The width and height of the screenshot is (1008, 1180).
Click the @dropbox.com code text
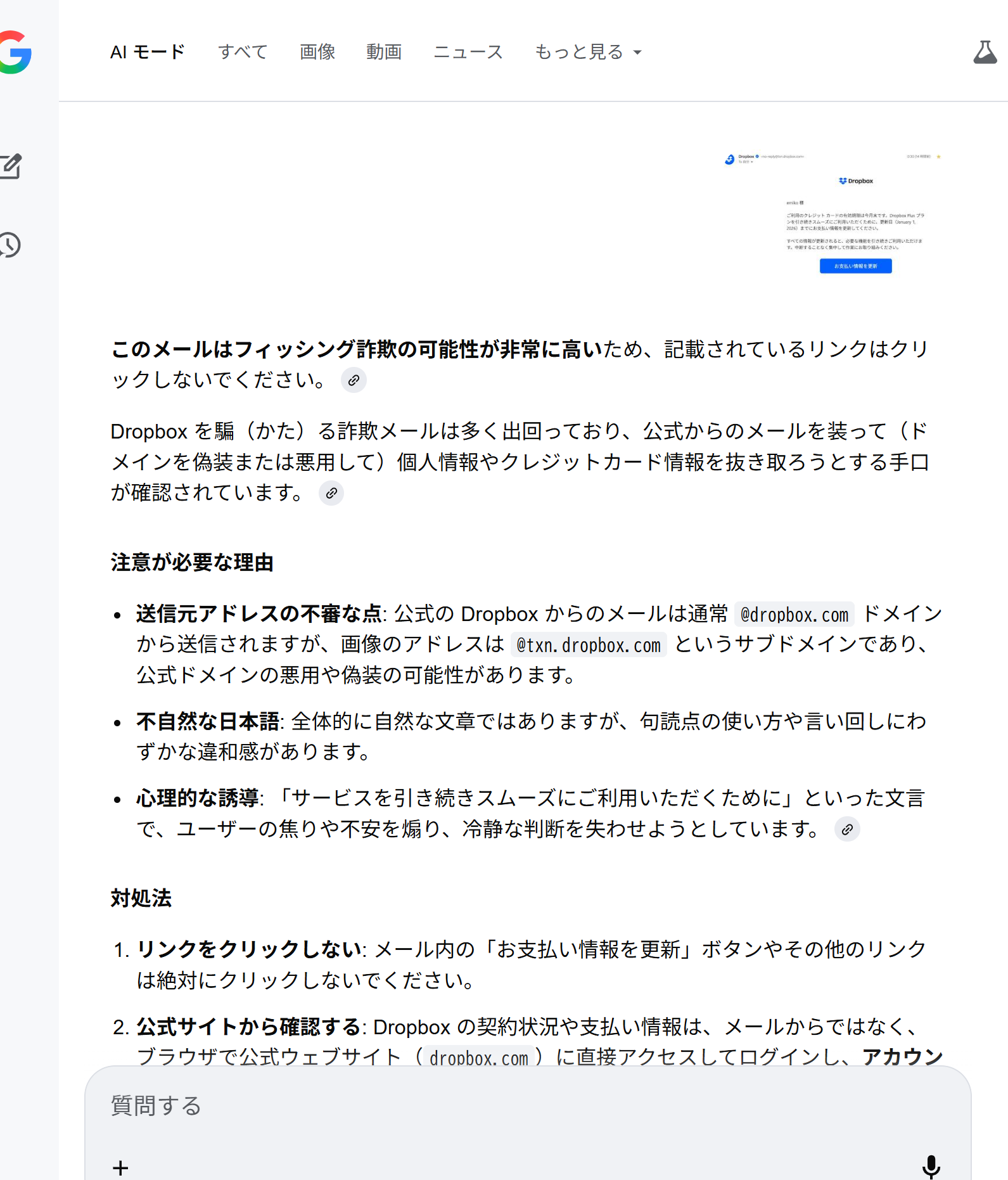pos(794,615)
